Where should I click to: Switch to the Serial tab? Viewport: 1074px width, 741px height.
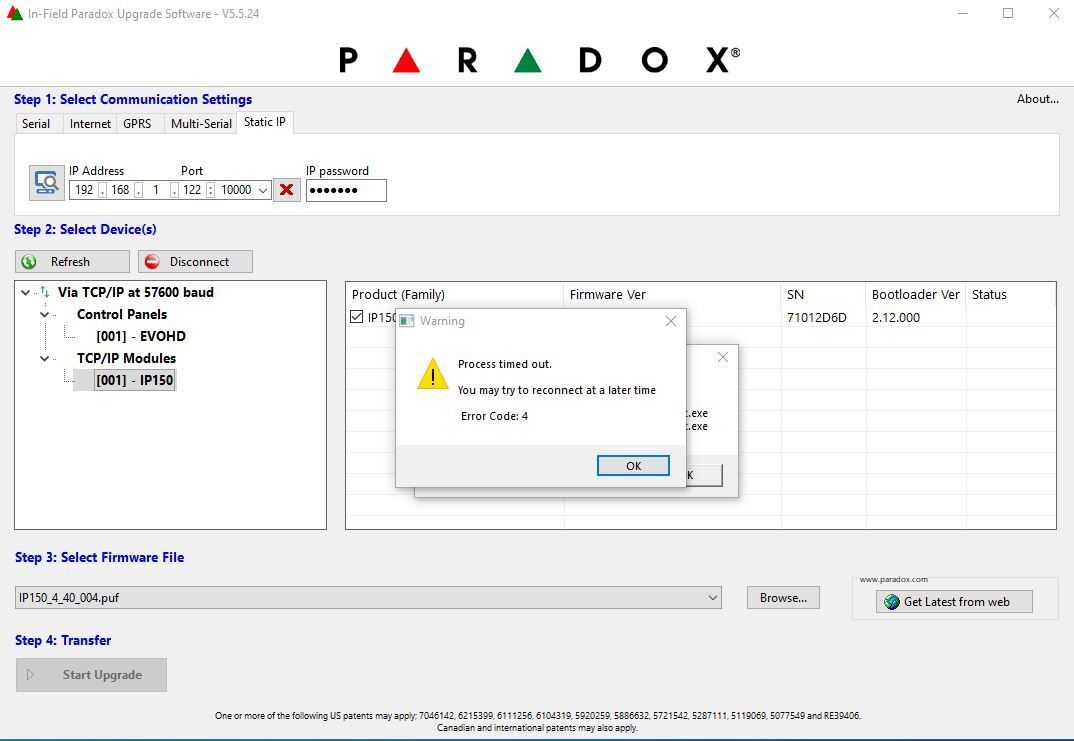36,124
